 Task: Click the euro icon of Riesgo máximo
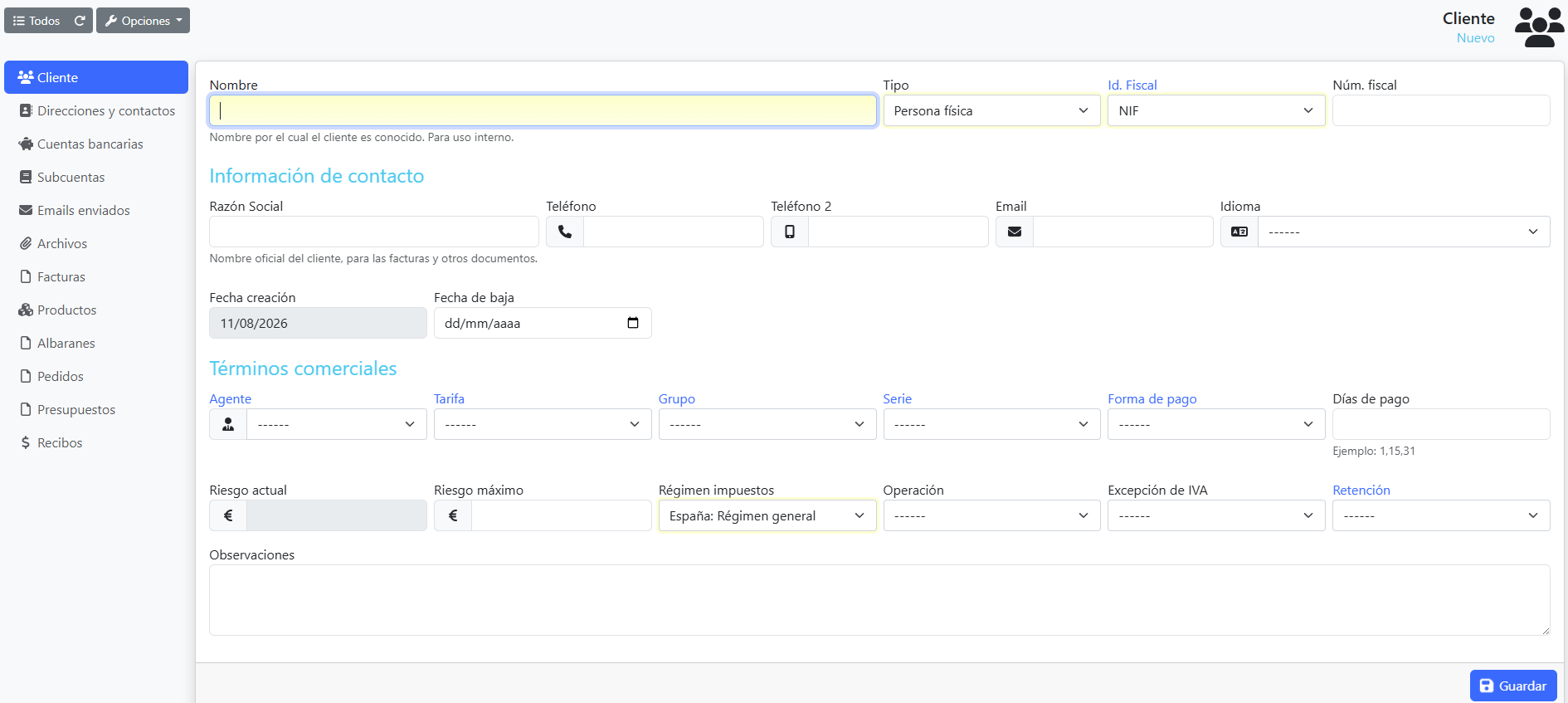(453, 515)
